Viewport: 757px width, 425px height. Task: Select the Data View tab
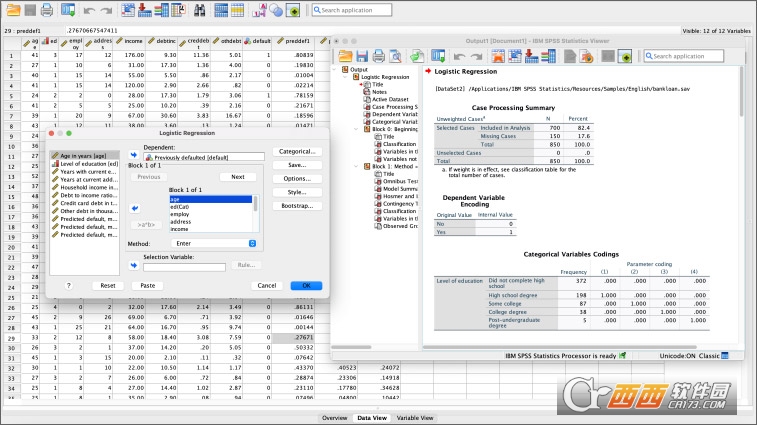(x=372, y=418)
